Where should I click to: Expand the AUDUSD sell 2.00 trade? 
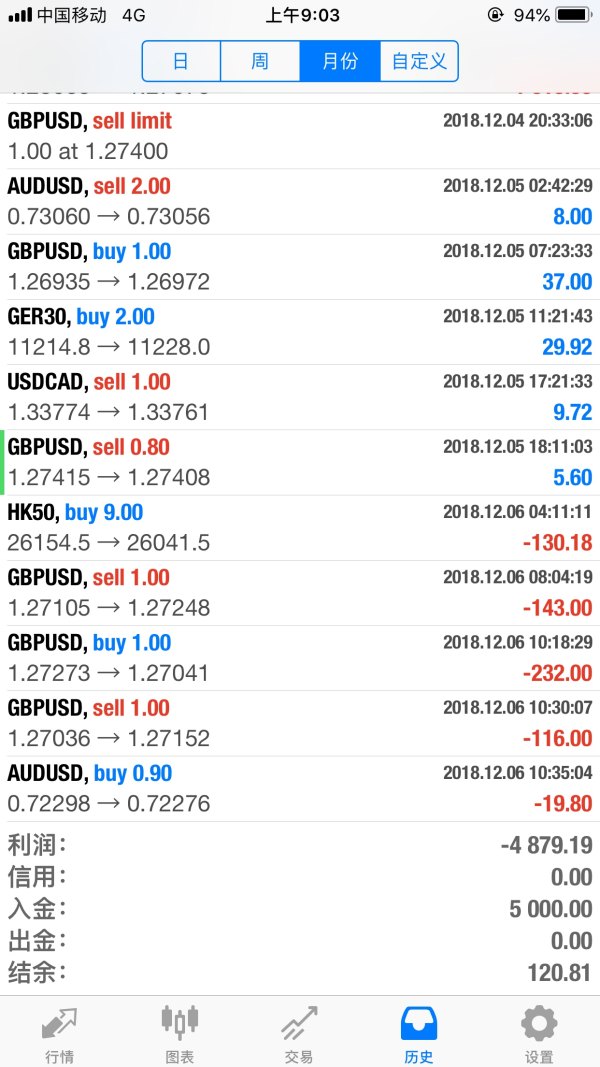(x=300, y=201)
